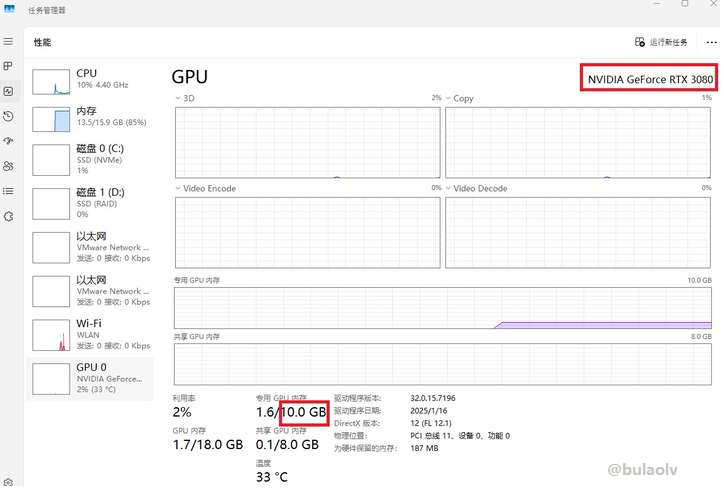
Task: Click the Task Manager app icon in title bar
Action: pyautogui.click(x=9, y=9)
